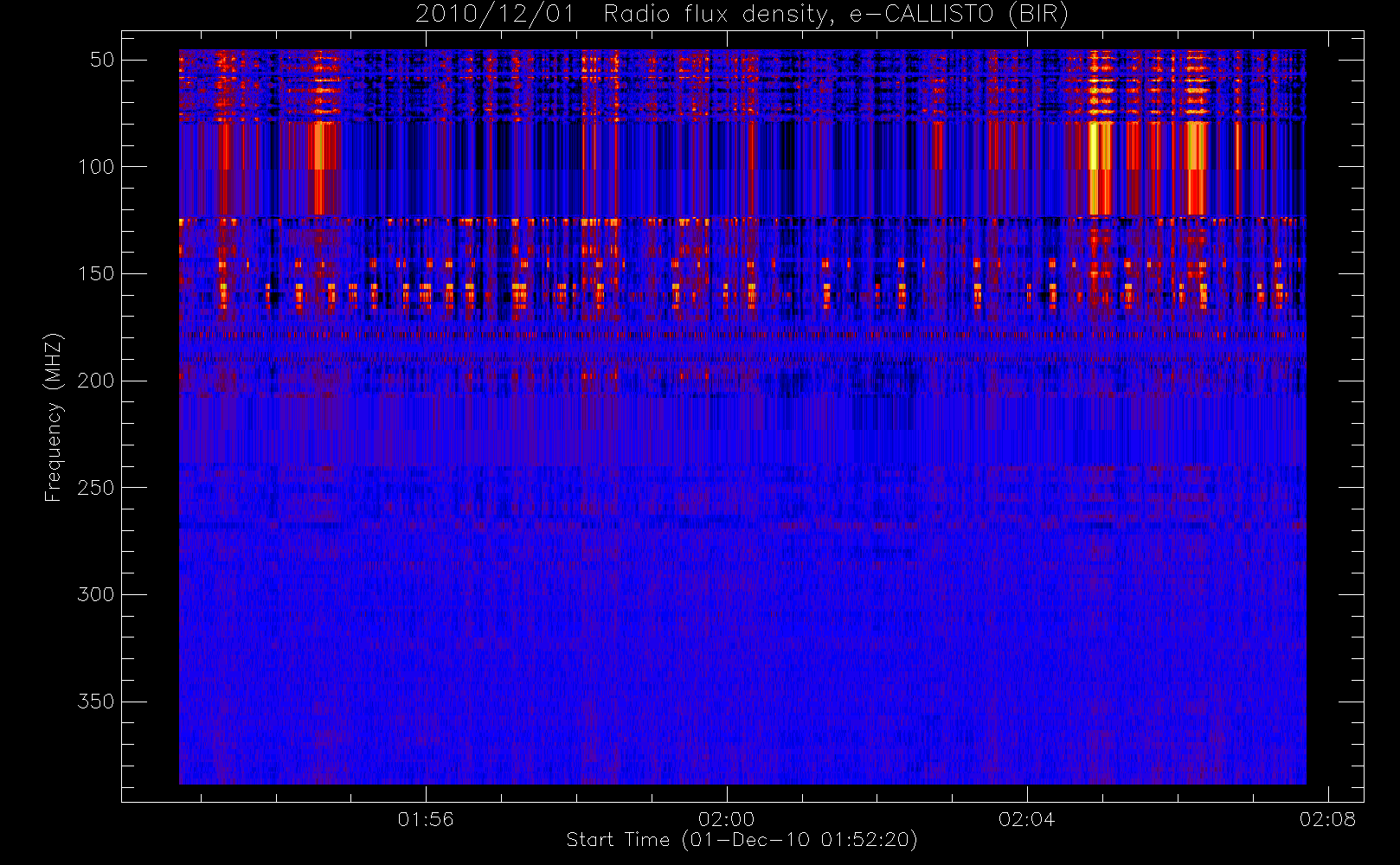Click the 150 frequency tick label

click(x=96, y=274)
